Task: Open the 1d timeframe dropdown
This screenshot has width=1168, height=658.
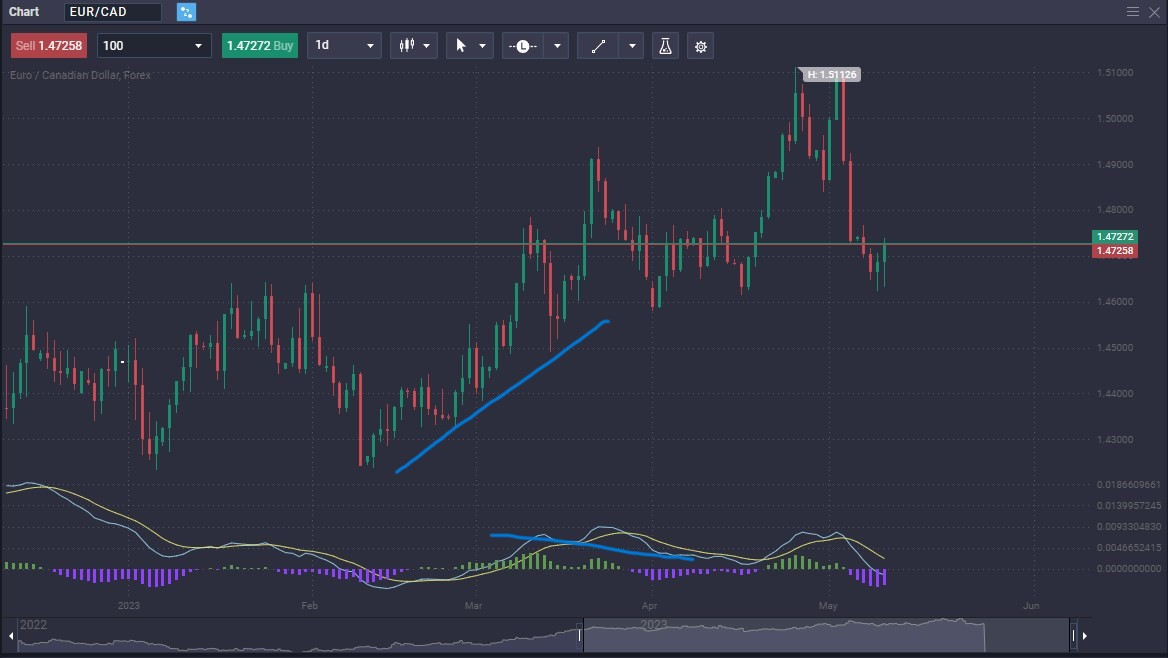Action: coord(344,45)
